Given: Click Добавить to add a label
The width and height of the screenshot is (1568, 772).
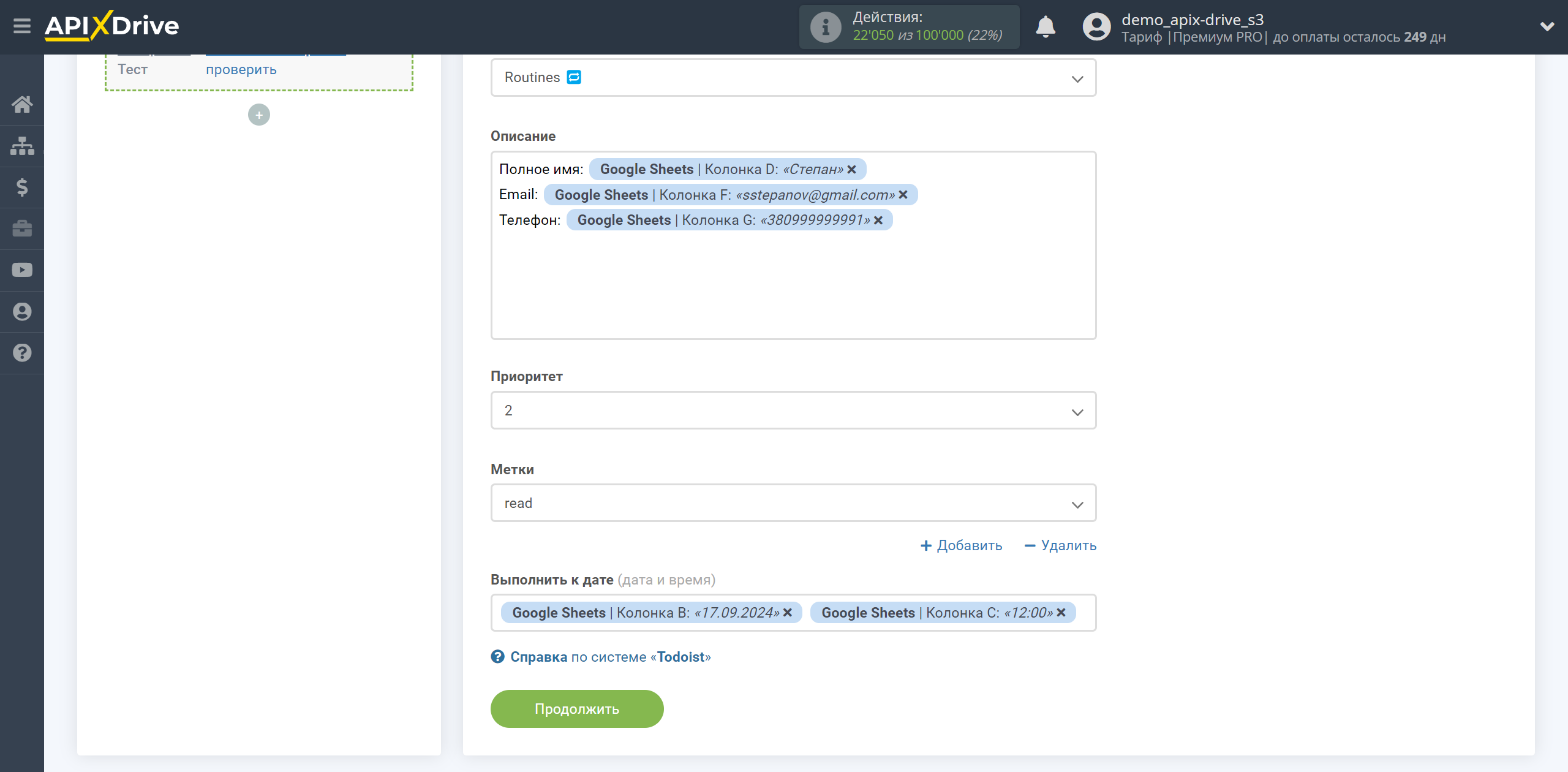Looking at the screenshot, I should click(x=962, y=545).
